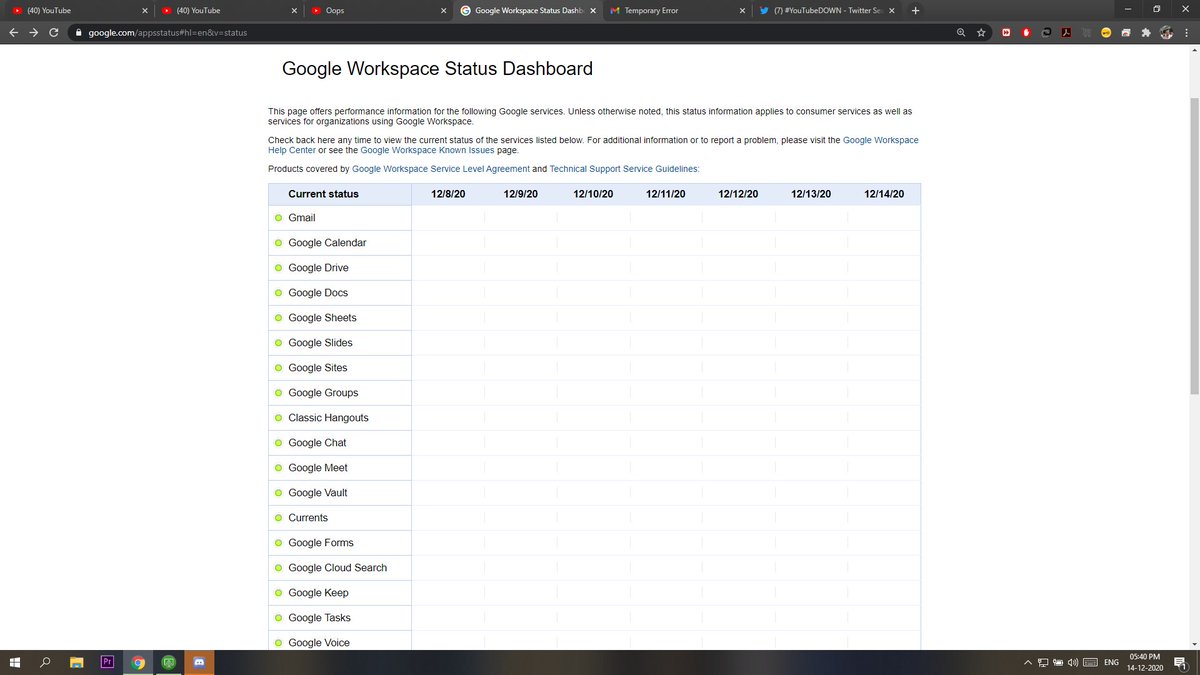The height and width of the screenshot is (675, 1200).
Task: Click the page vertical scrollbar
Action: pos(1194,246)
